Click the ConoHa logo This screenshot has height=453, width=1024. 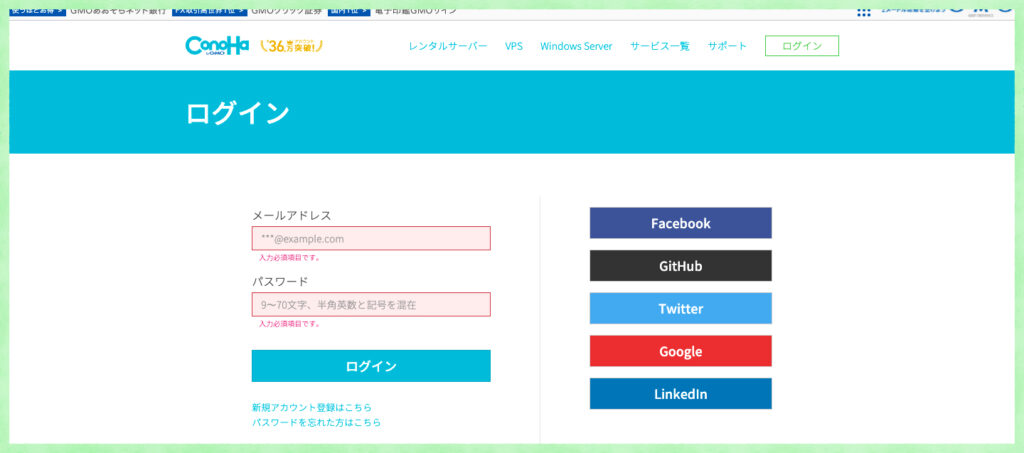tap(217, 46)
